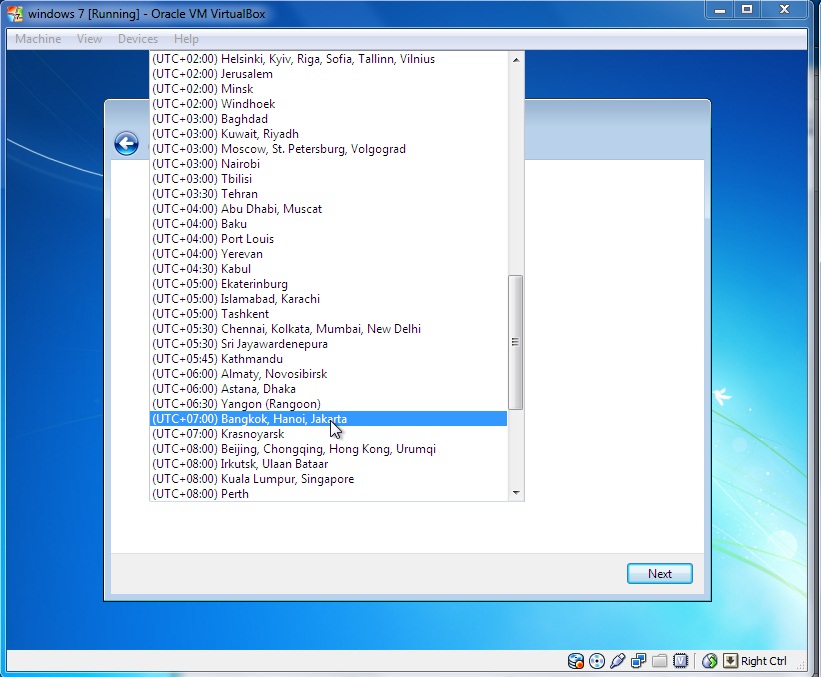Viewport: 821px width, 677px height.
Task: Select the Islamabad, Karachi time zone
Action: 328,299
